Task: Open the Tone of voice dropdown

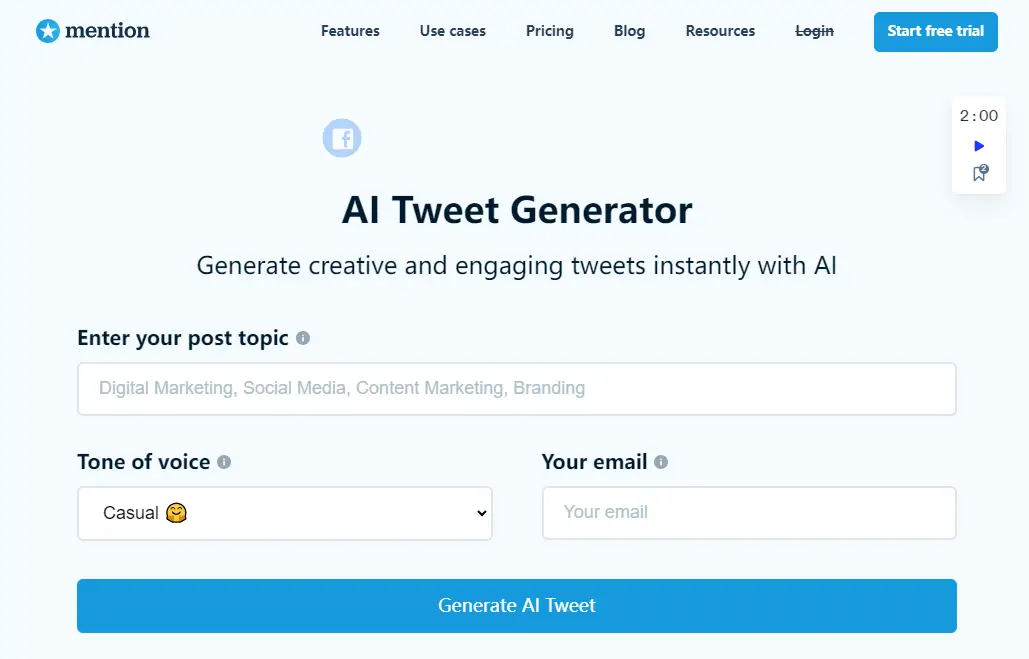Action: 285,513
